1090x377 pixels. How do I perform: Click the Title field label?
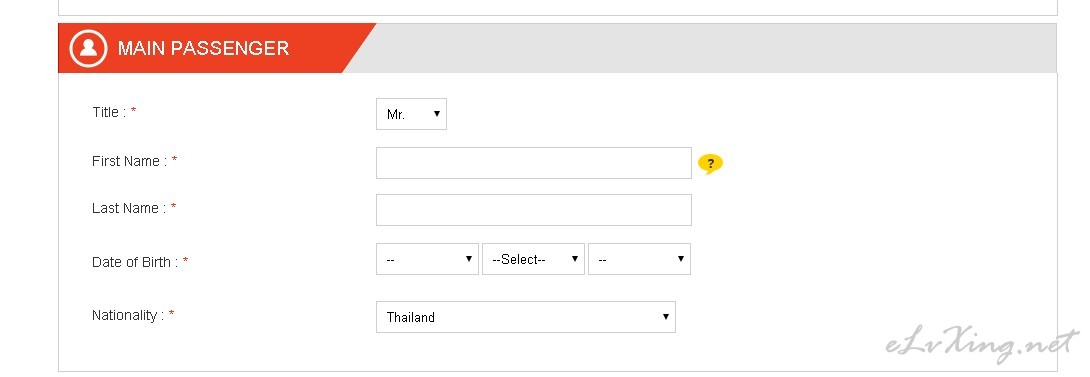tap(109, 112)
